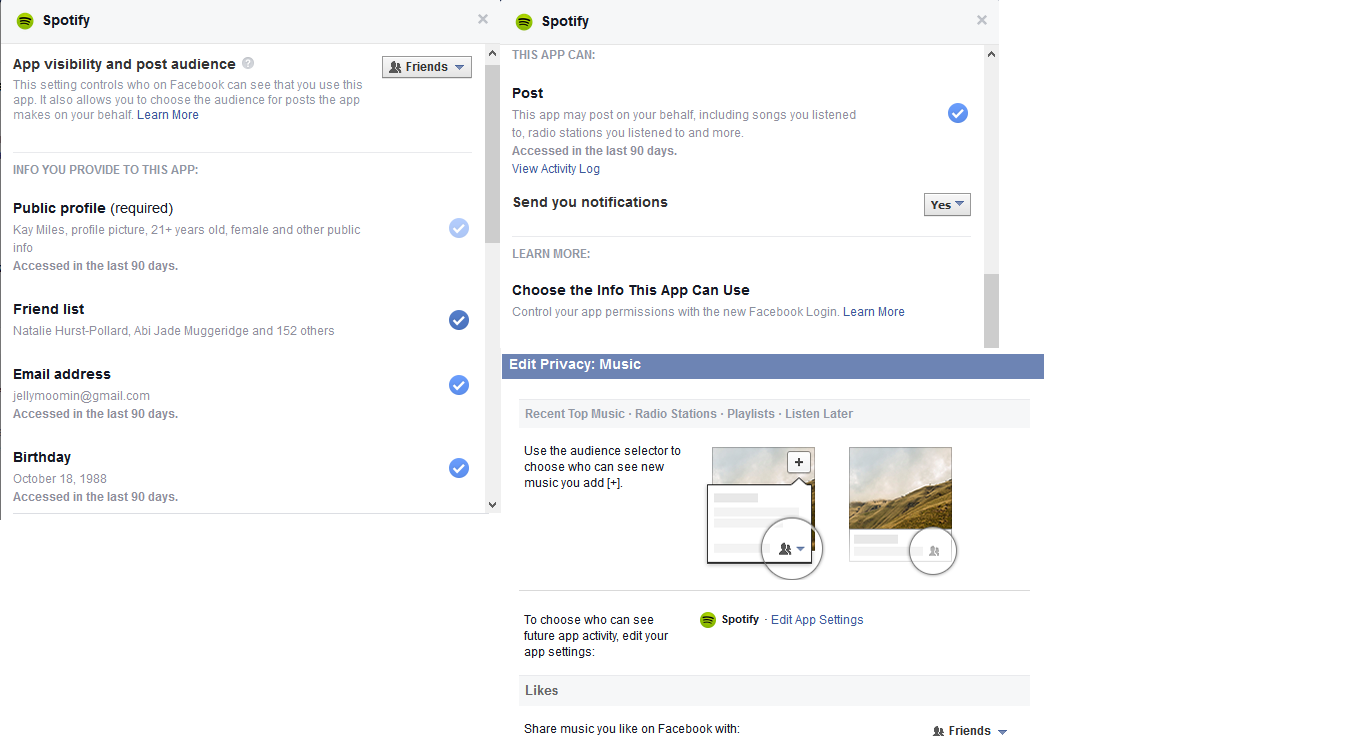Click Send you notifications label

(x=590, y=202)
